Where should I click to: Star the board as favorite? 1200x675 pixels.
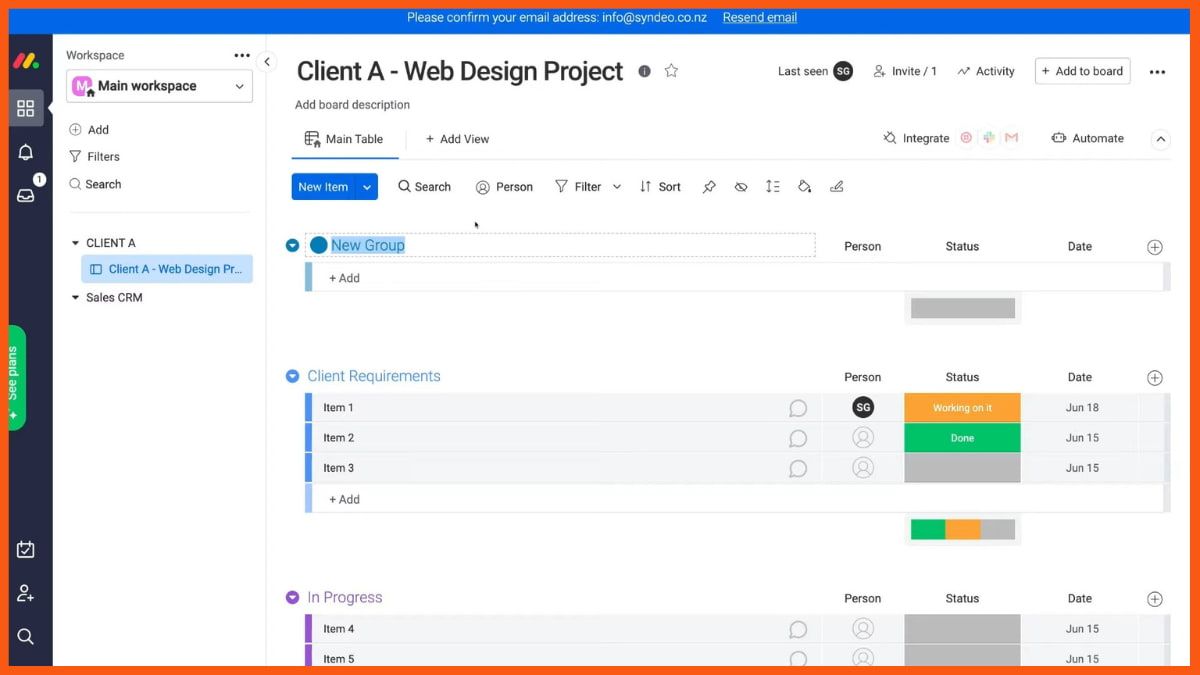pyautogui.click(x=672, y=71)
